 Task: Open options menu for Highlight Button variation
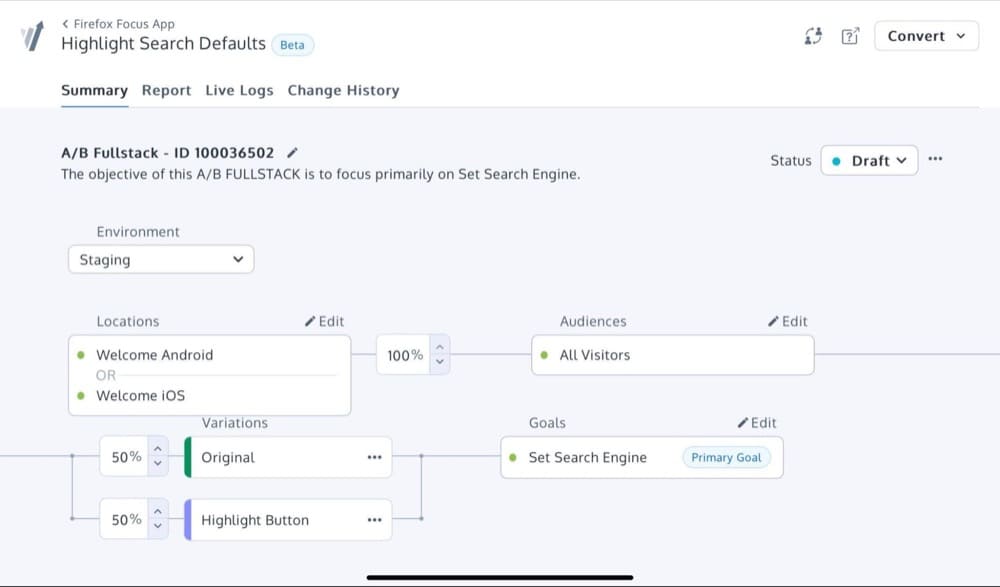coord(374,520)
